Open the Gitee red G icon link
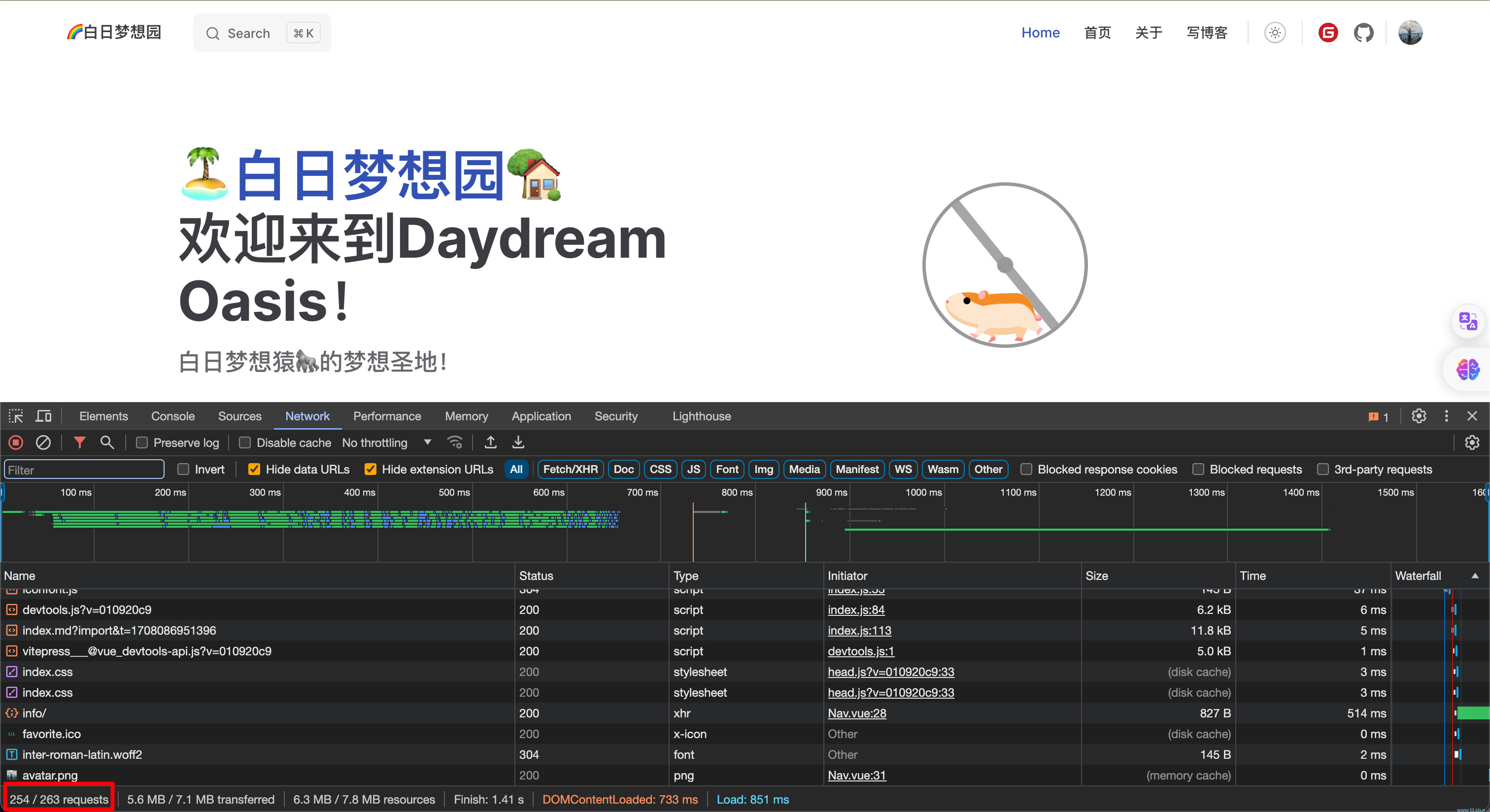The height and width of the screenshot is (812, 1490). 1328,33
